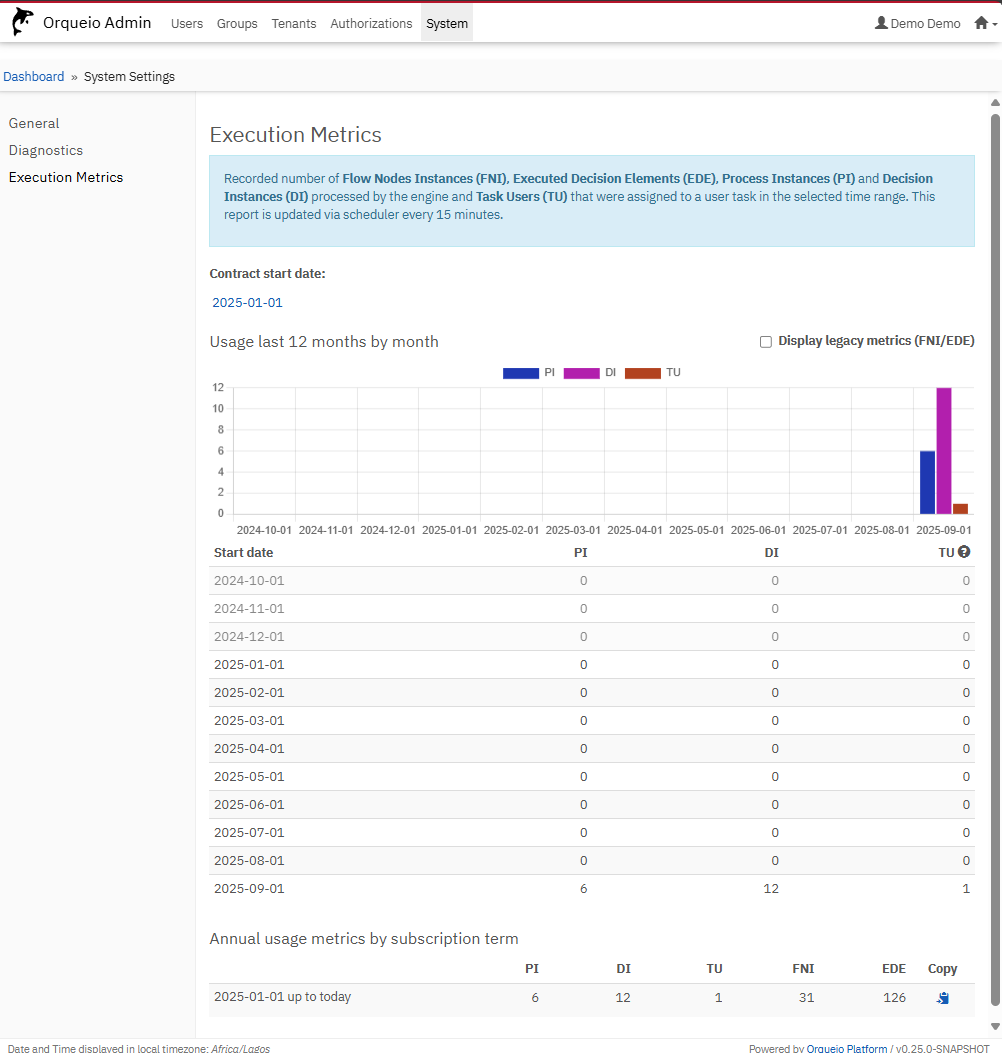The width and height of the screenshot is (1002, 1053).
Task: Copy annual usage metrics to clipboard
Action: coord(942,997)
